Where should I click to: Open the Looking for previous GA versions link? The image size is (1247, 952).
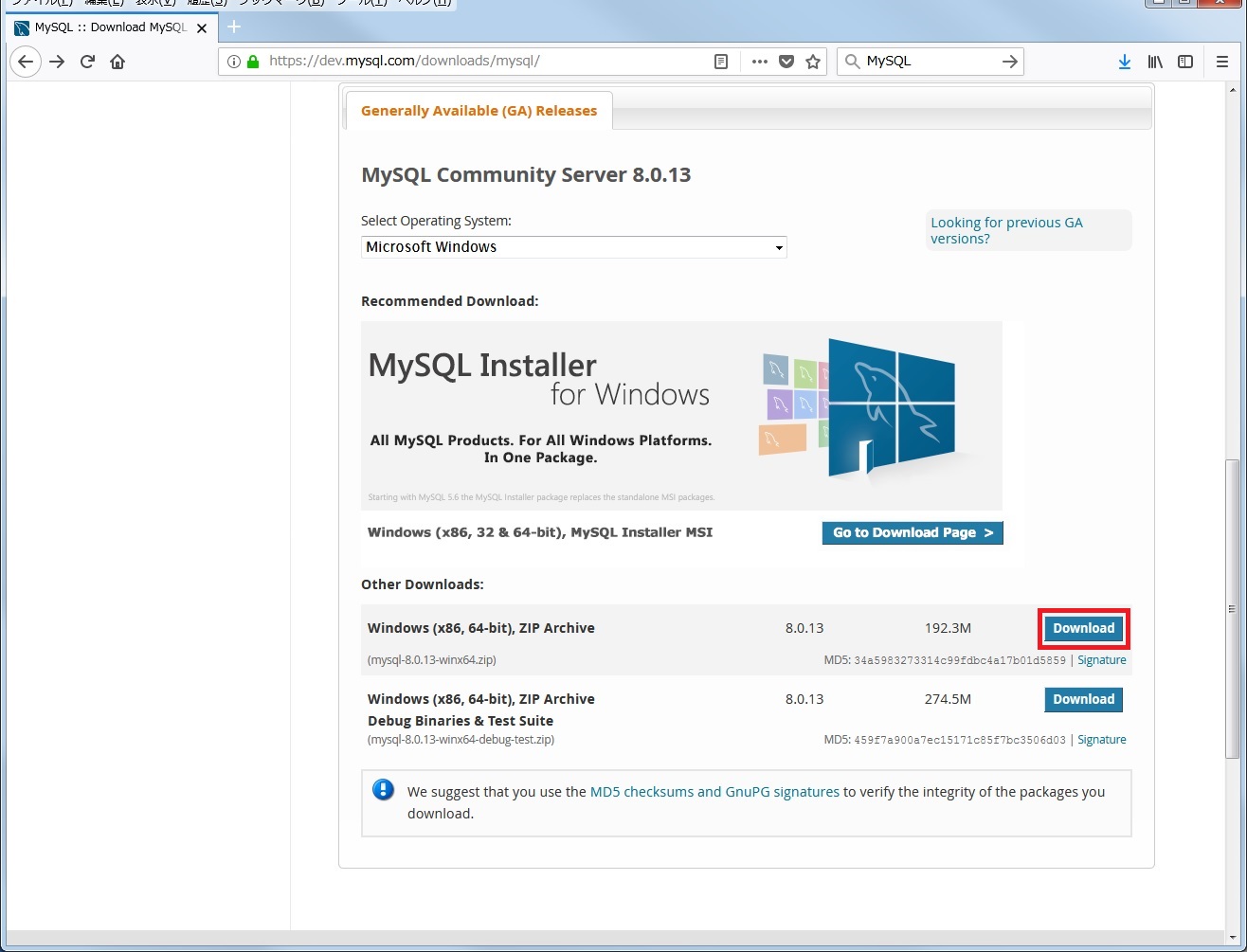[x=1005, y=230]
